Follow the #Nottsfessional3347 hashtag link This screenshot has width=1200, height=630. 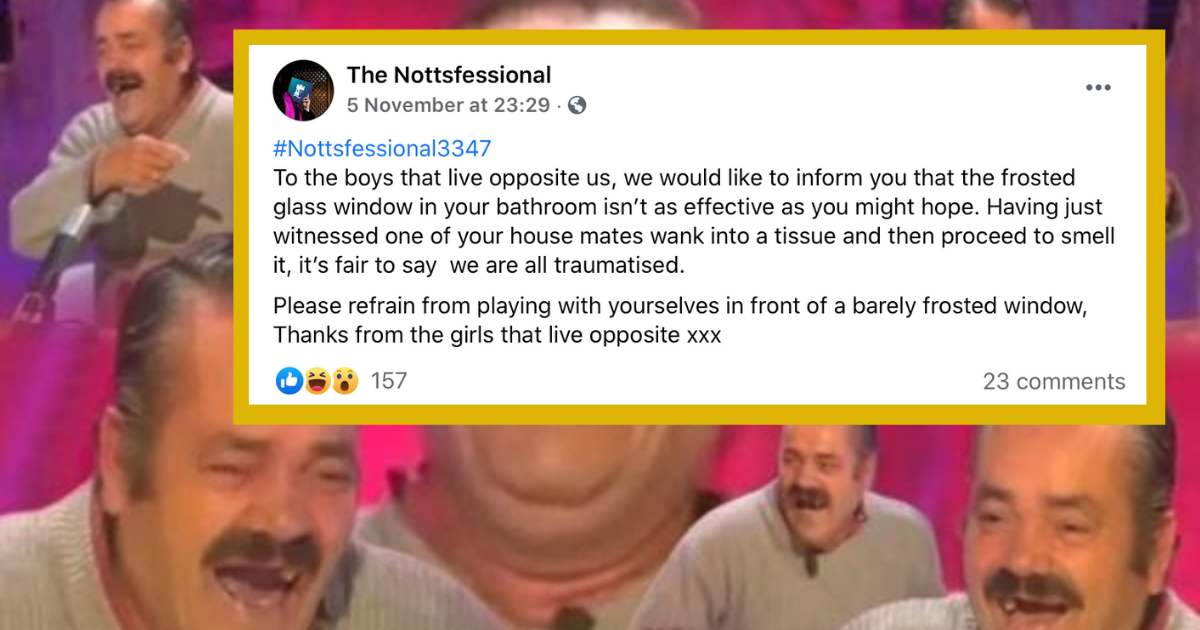pos(382,149)
